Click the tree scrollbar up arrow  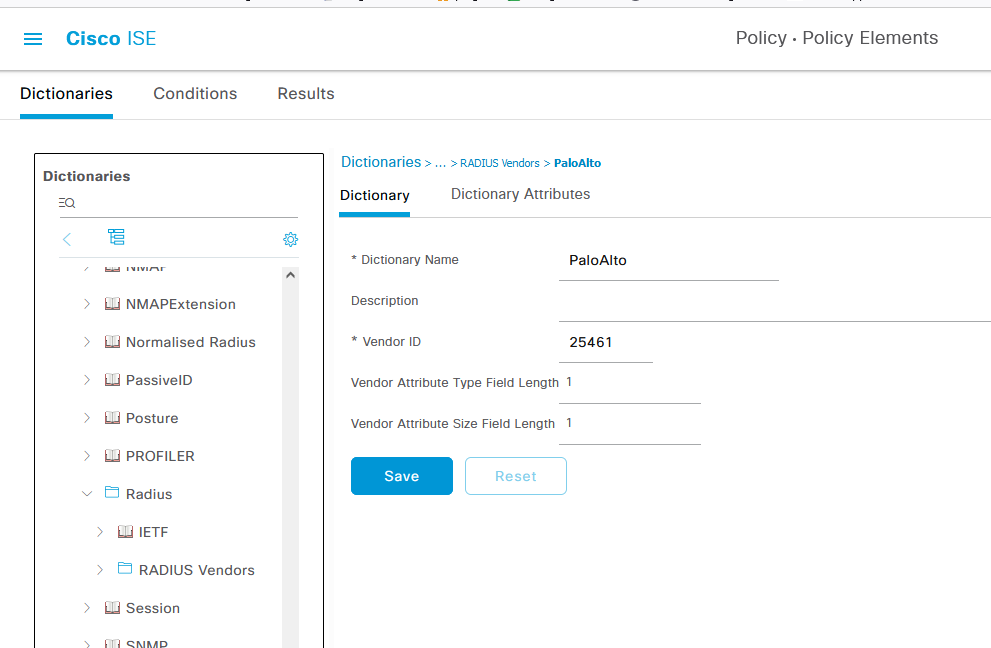coord(290,275)
